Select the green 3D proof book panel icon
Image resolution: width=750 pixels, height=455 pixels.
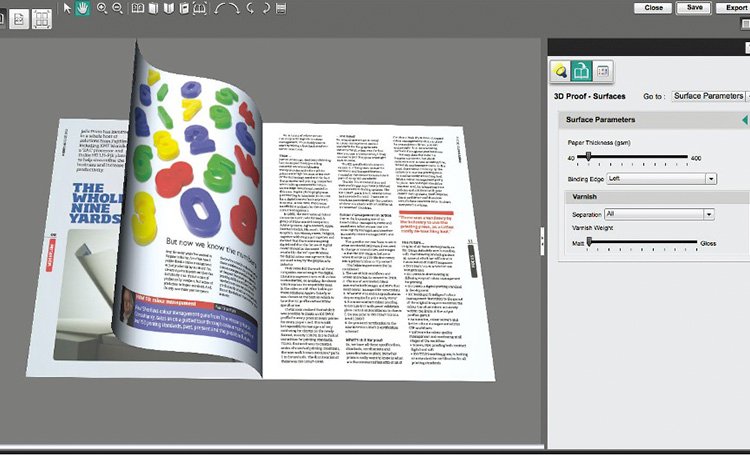582,70
